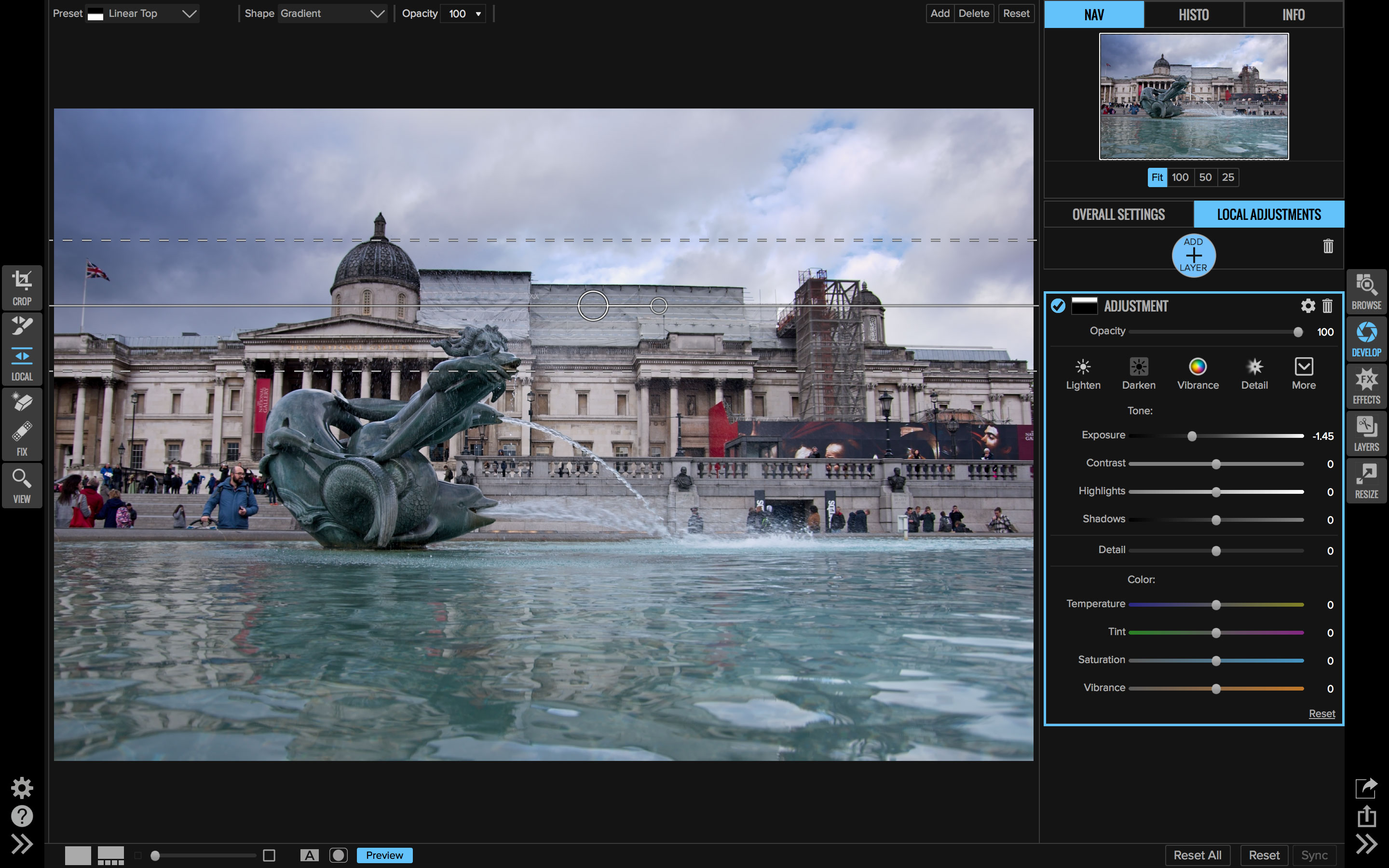Open the Shape Gradient dropdown
Viewport: 1389px width, 868px height.
pyautogui.click(x=332, y=14)
